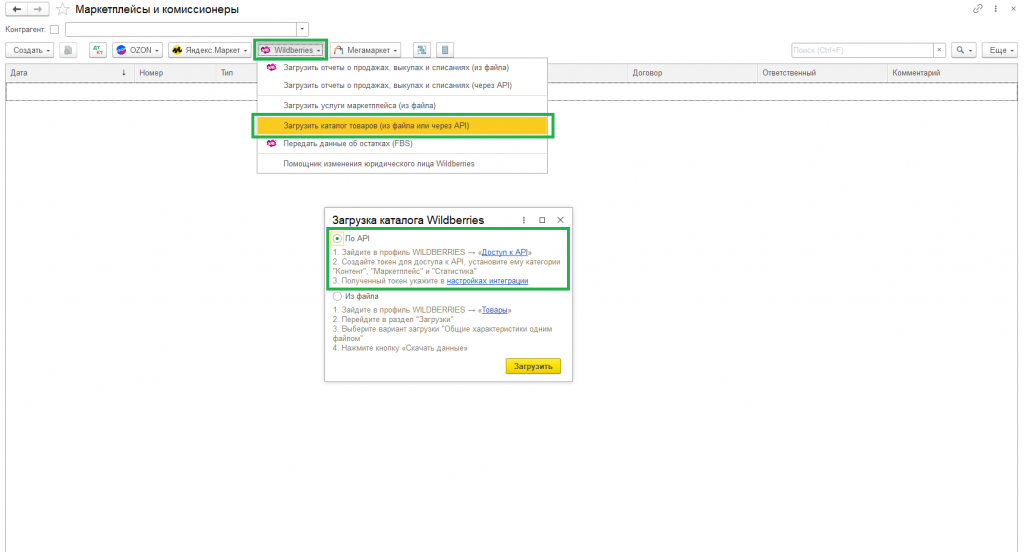Expand the Контрагент field dropdown arrow
This screenshot has height=552, width=1024.
click(302, 29)
